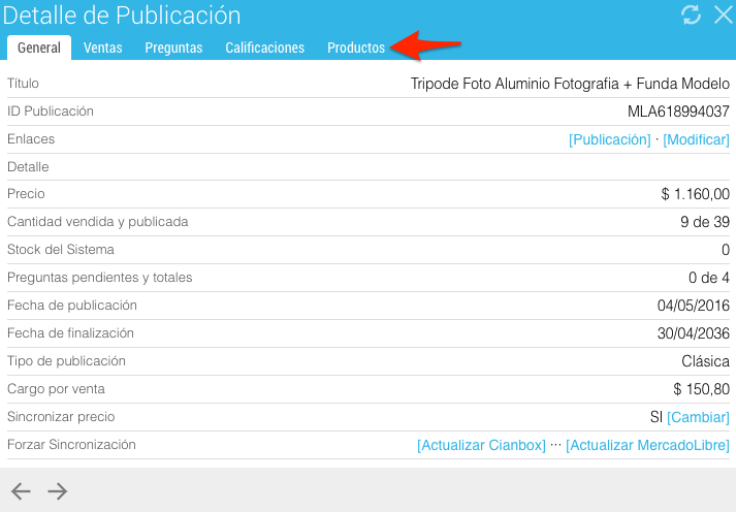Click the Preguntas pendientes y totales label
736x512 pixels.
coord(100,277)
